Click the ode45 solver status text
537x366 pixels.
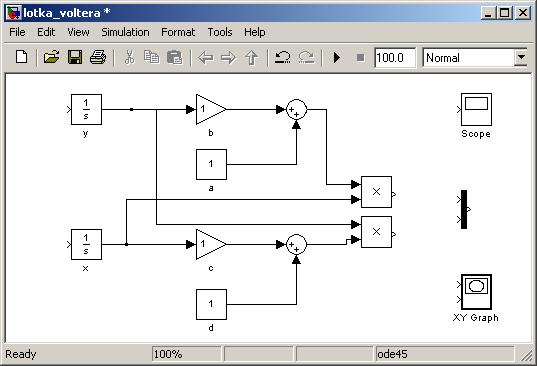tap(392, 354)
